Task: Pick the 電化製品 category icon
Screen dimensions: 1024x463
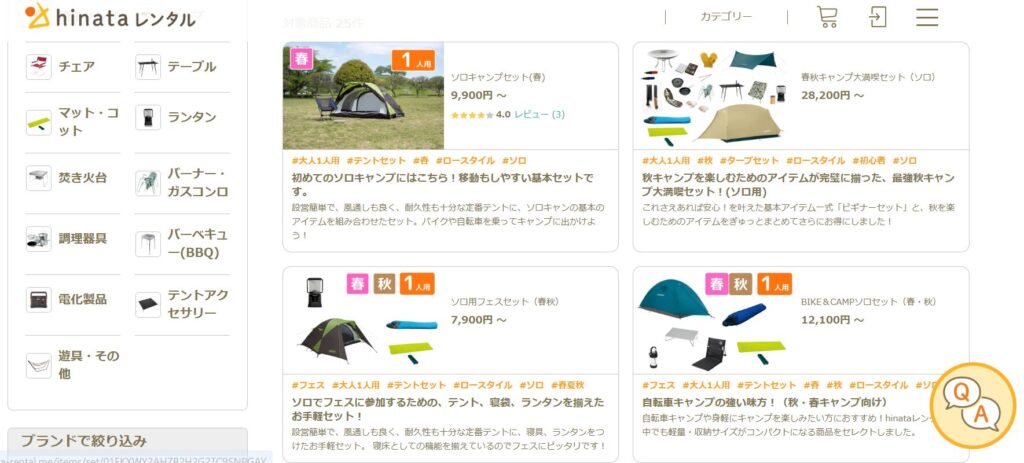Action: [x=39, y=299]
